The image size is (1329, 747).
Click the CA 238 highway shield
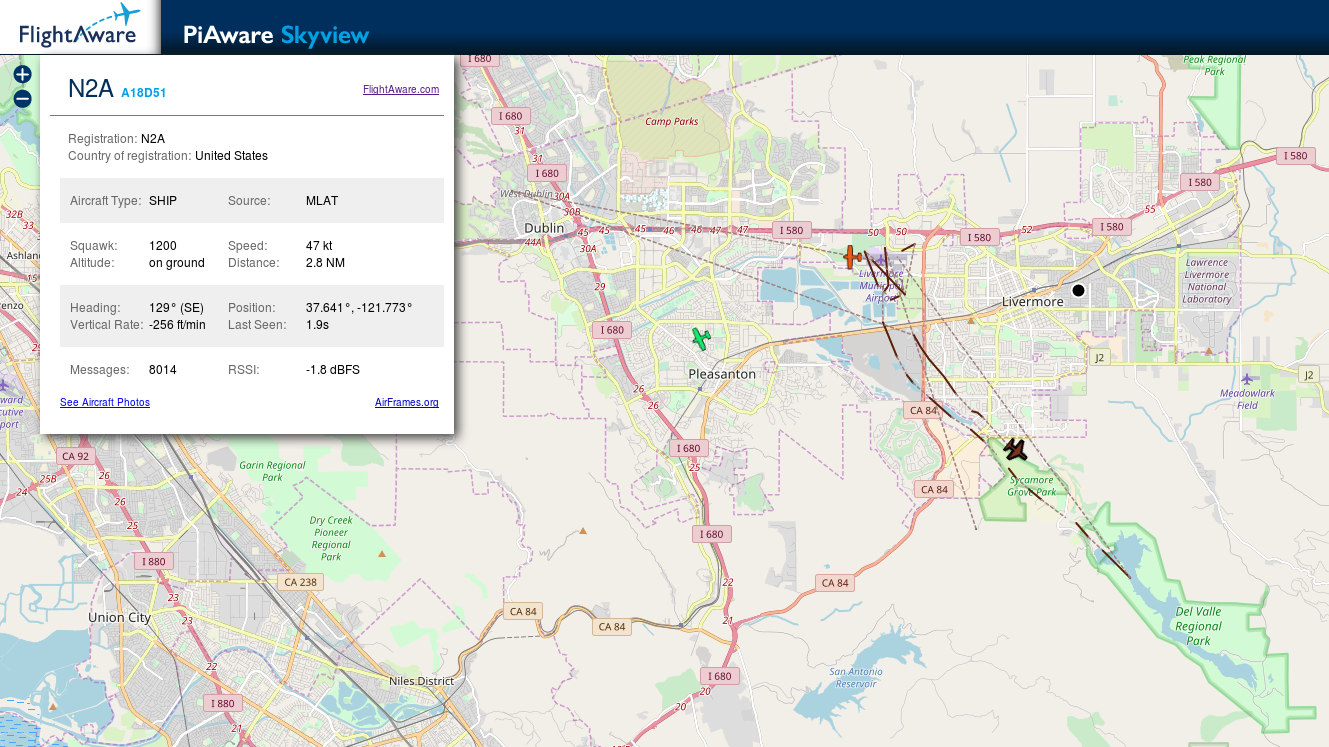click(x=300, y=582)
